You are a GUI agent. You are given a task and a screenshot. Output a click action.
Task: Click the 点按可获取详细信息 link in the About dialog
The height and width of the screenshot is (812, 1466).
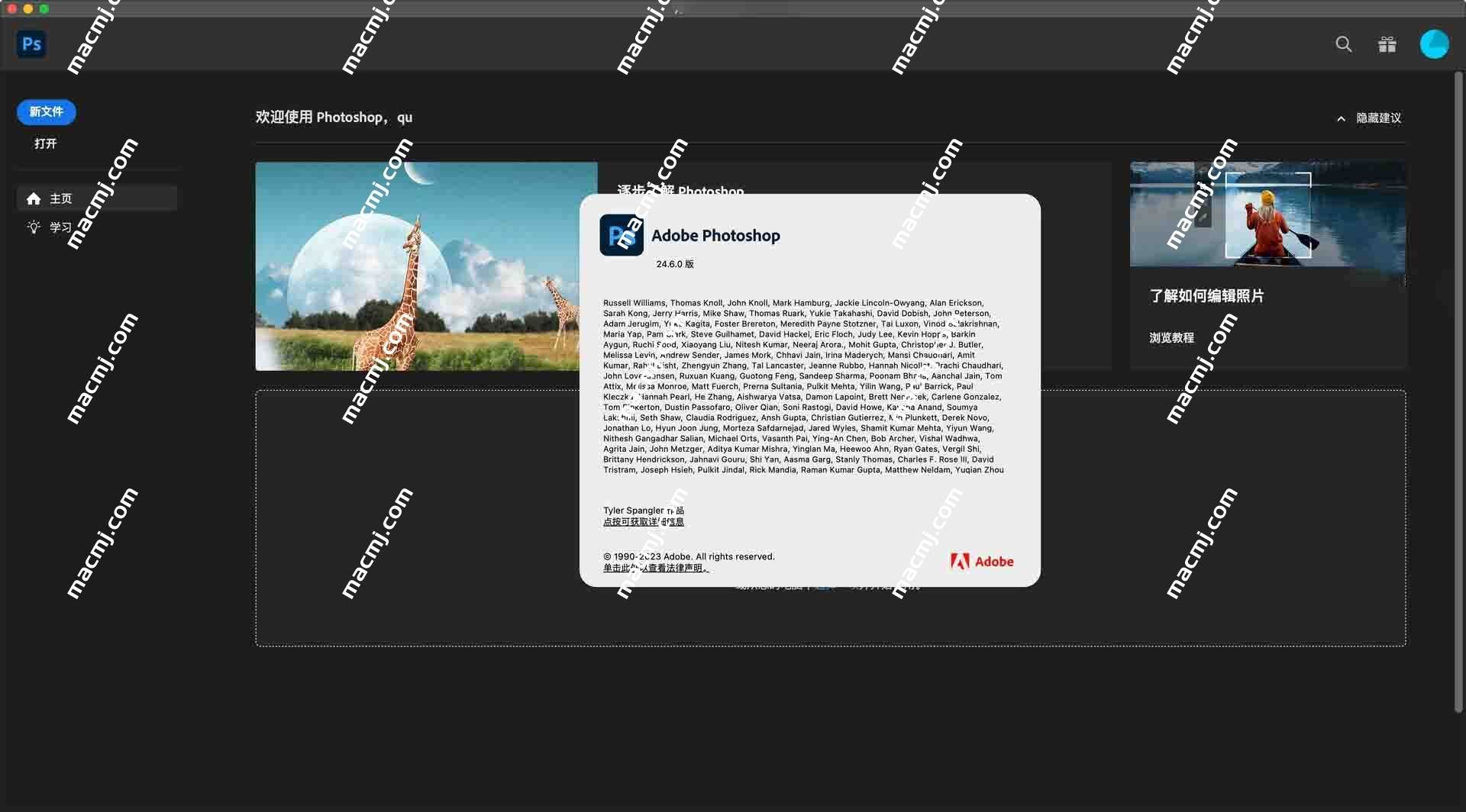tap(644, 522)
